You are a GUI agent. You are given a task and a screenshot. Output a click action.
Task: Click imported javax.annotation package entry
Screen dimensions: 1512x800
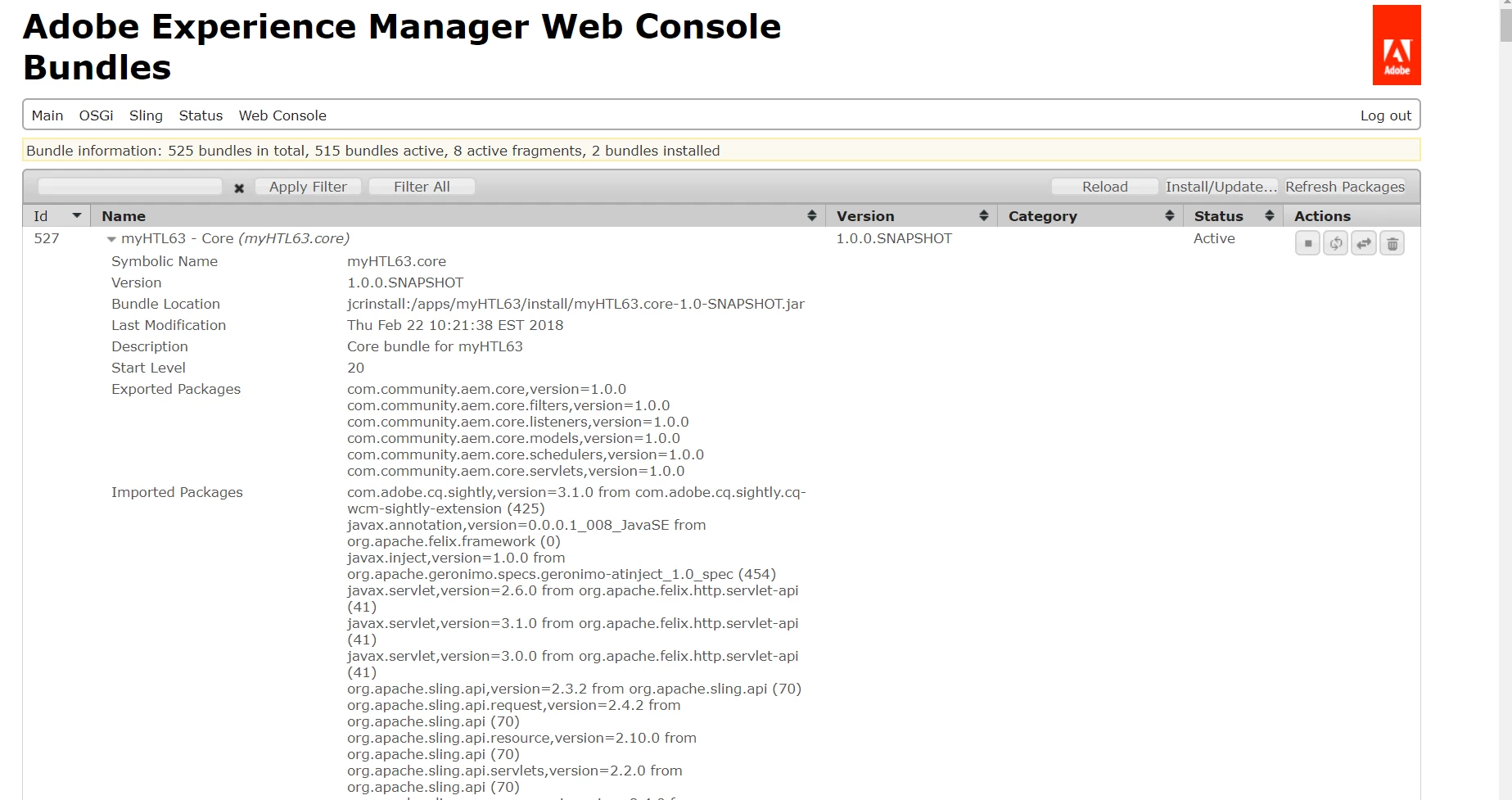tap(526, 533)
